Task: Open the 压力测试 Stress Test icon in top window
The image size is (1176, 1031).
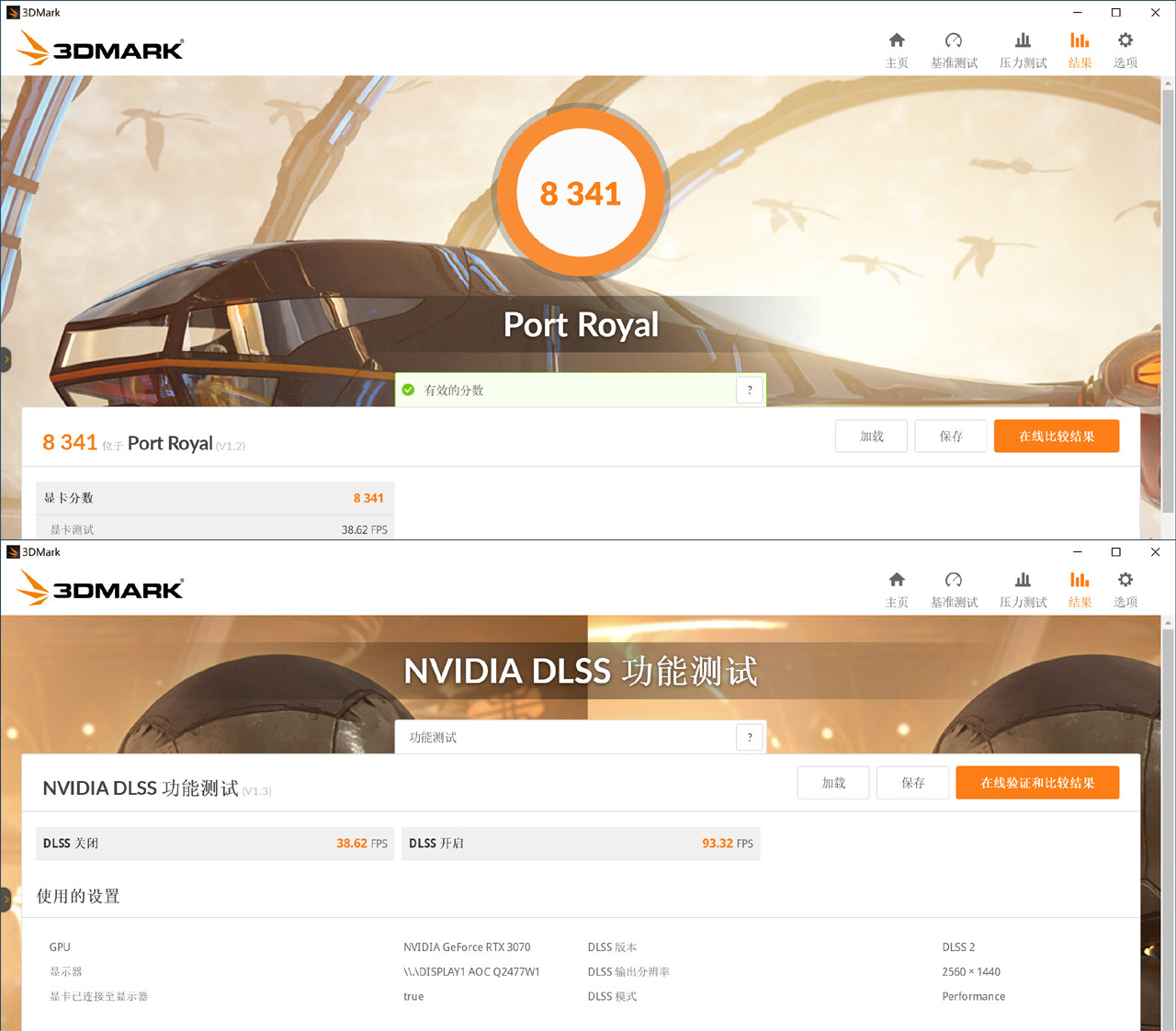Action: tap(1022, 48)
